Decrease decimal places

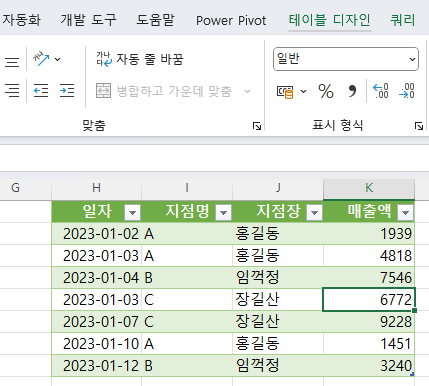pos(406,91)
